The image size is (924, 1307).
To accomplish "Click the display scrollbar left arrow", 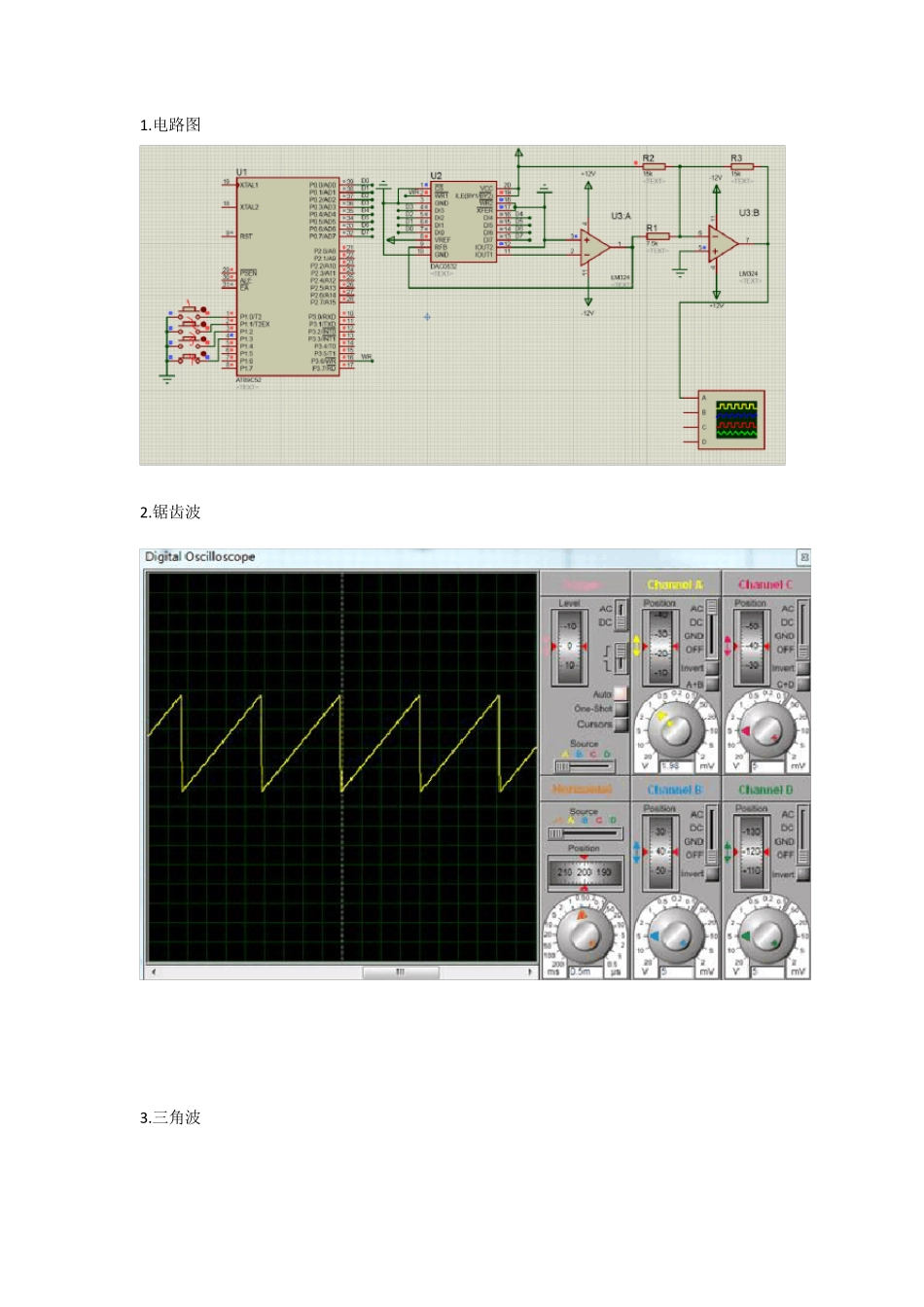I will click(153, 971).
